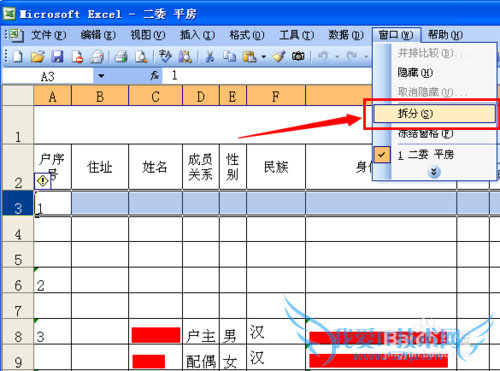Open the Paste options dropdown arrow
The width and height of the screenshot is (500, 371).
coord(263,57)
